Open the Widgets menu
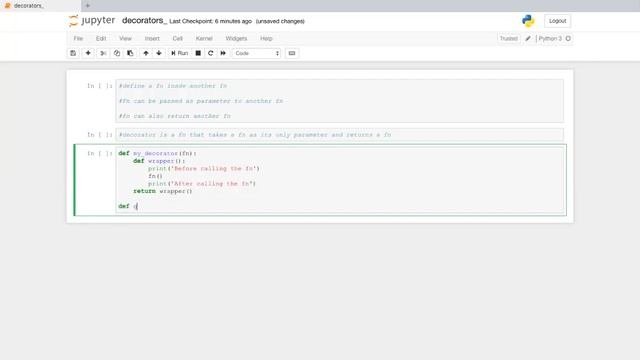640x360 pixels. [236, 38]
